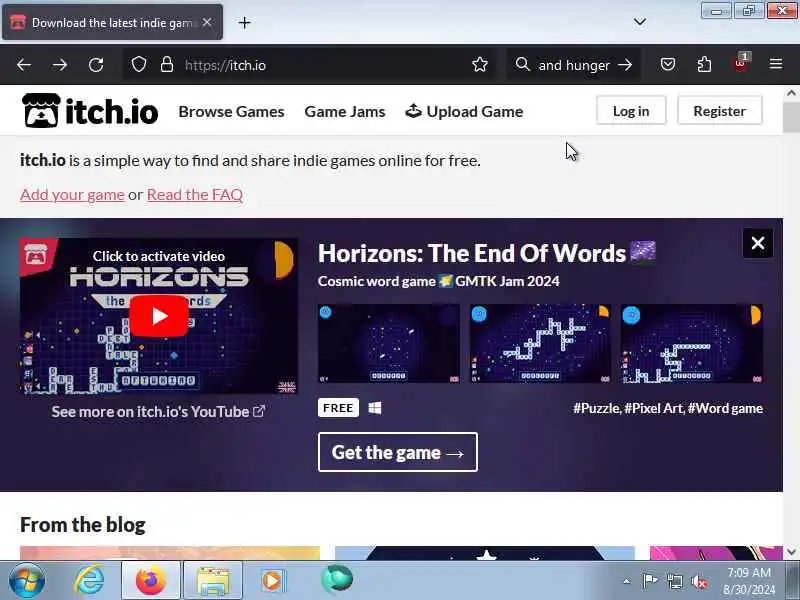
Task: Open the tracking protection shield icon
Action: (139, 65)
